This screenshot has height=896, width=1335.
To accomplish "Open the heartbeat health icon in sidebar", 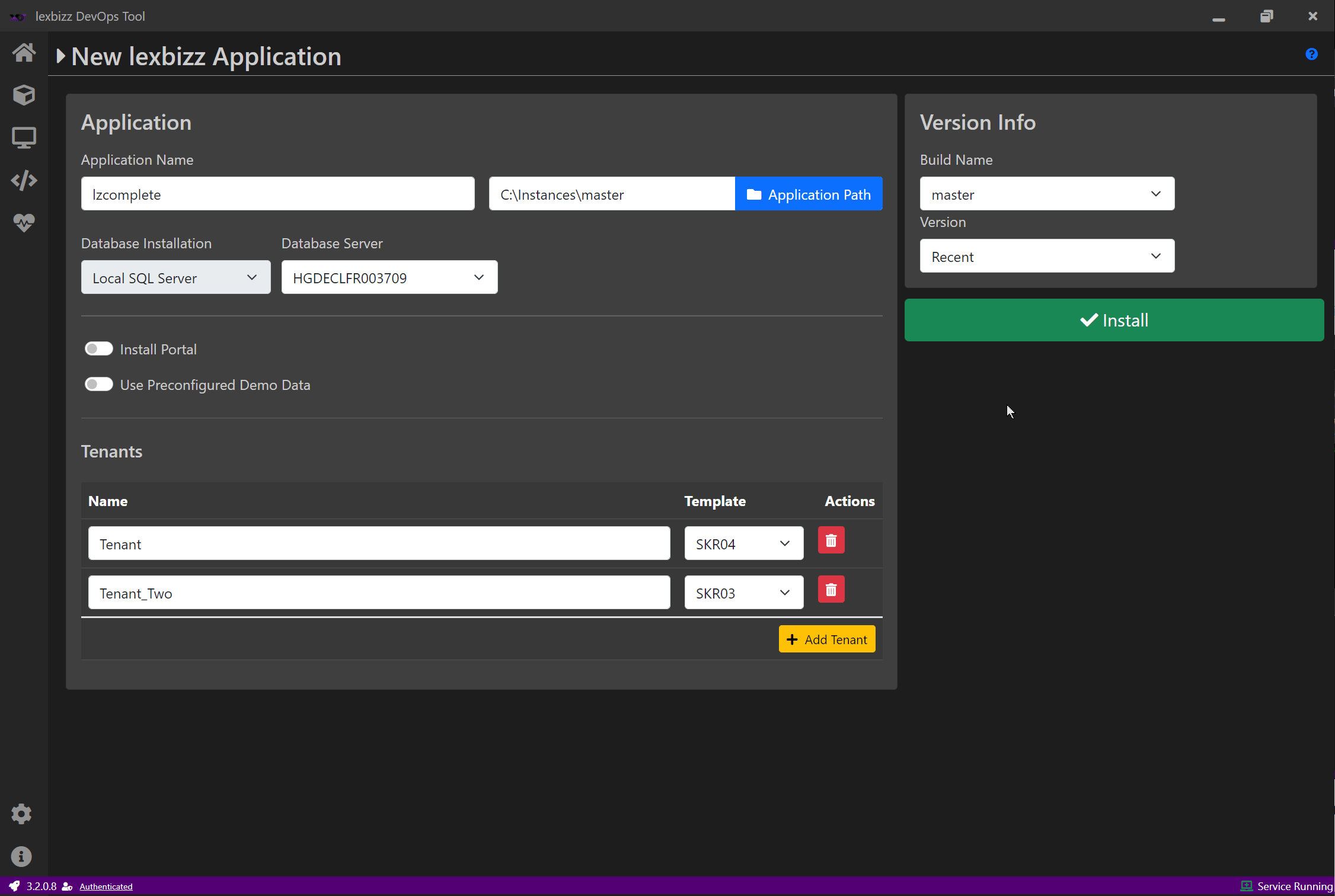I will [x=24, y=223].
